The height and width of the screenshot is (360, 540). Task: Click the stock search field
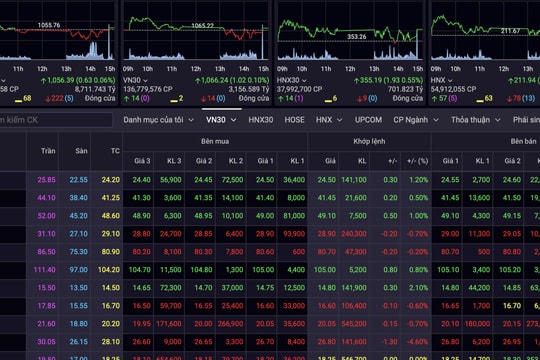coord(56,120)
